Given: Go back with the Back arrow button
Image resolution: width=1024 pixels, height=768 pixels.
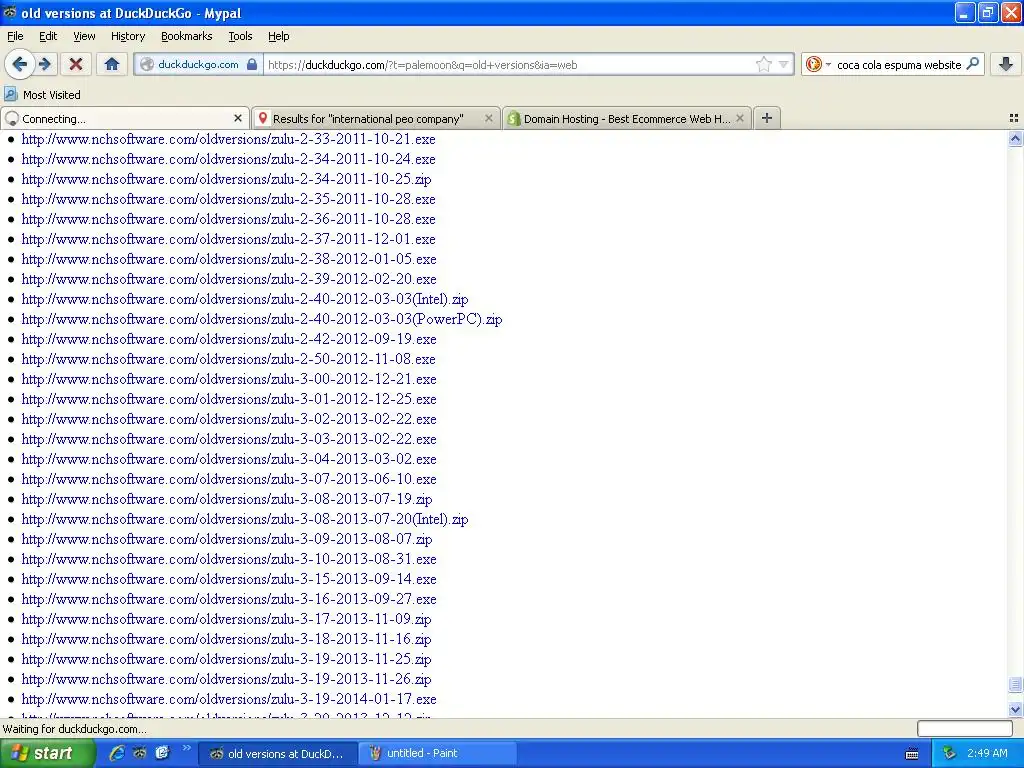Looking at the screenshot, I should click(x=19, y=64).
